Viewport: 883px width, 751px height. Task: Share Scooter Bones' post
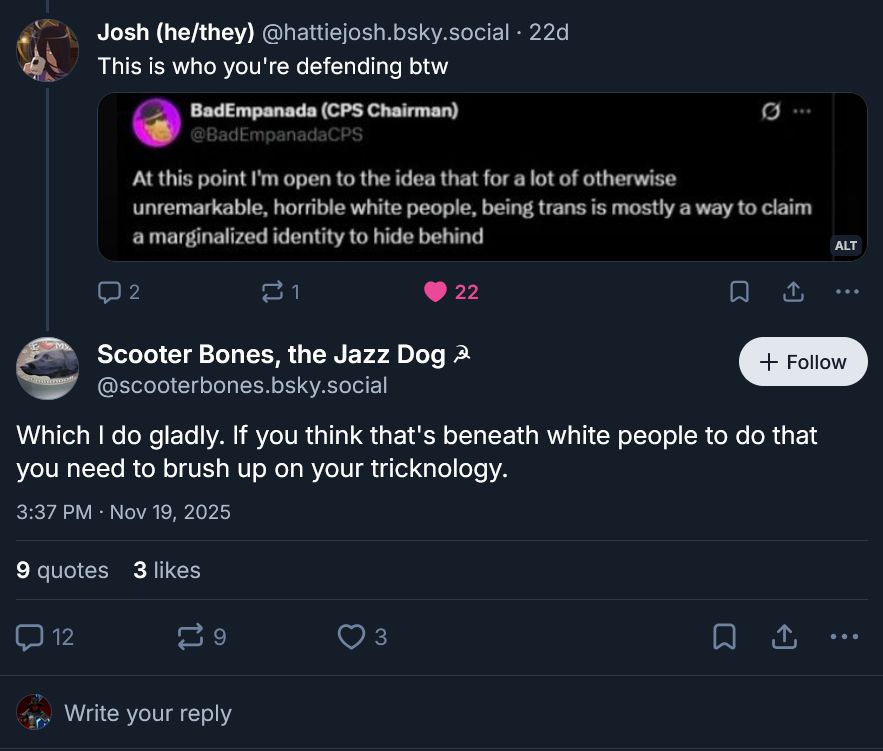(784, 636)
